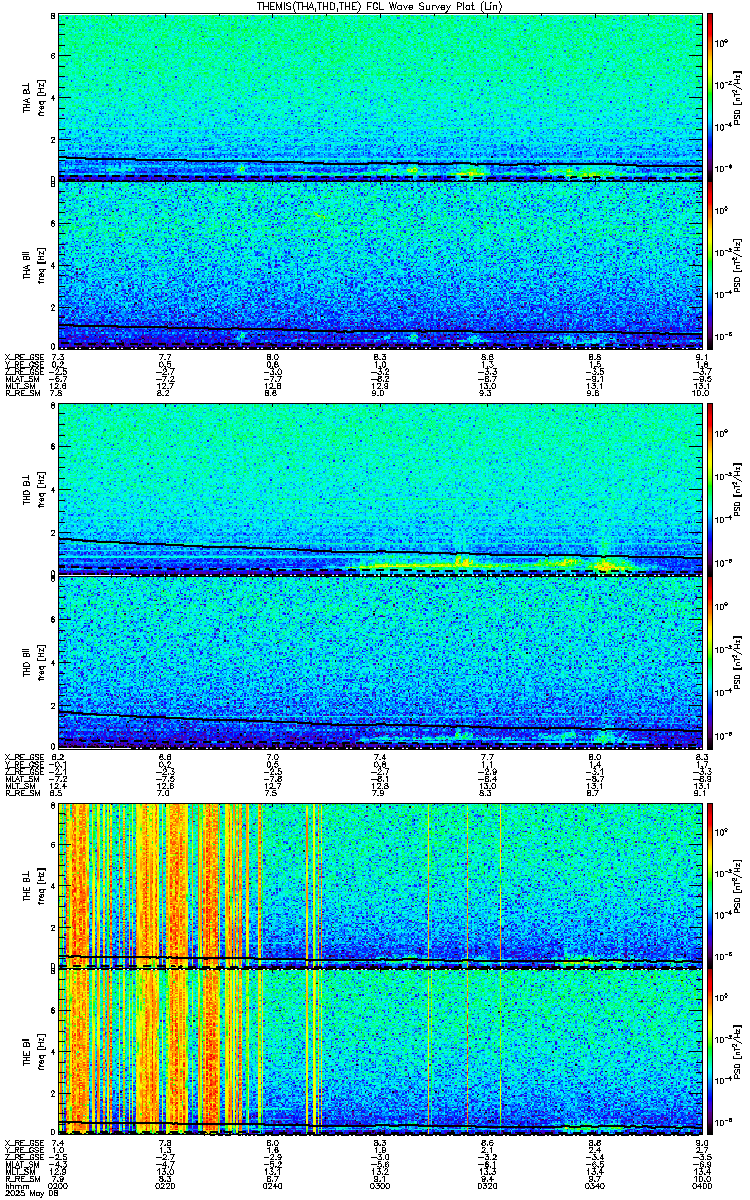This screenshot has height=1200, width=750.
Task: Click the THA BL spectrogram panel
Action: [380, 97]
